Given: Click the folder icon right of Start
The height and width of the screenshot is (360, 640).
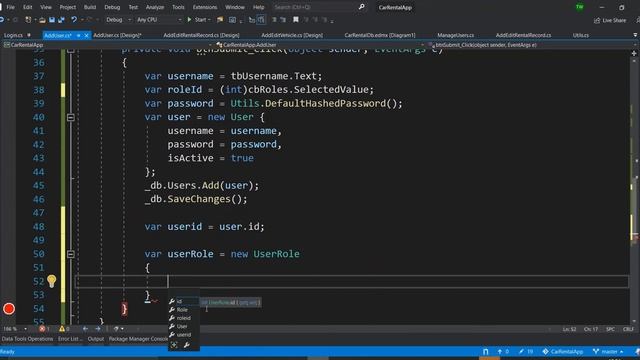Looking at the screenshot, I should pyautogui.click(x=220, y=20).
